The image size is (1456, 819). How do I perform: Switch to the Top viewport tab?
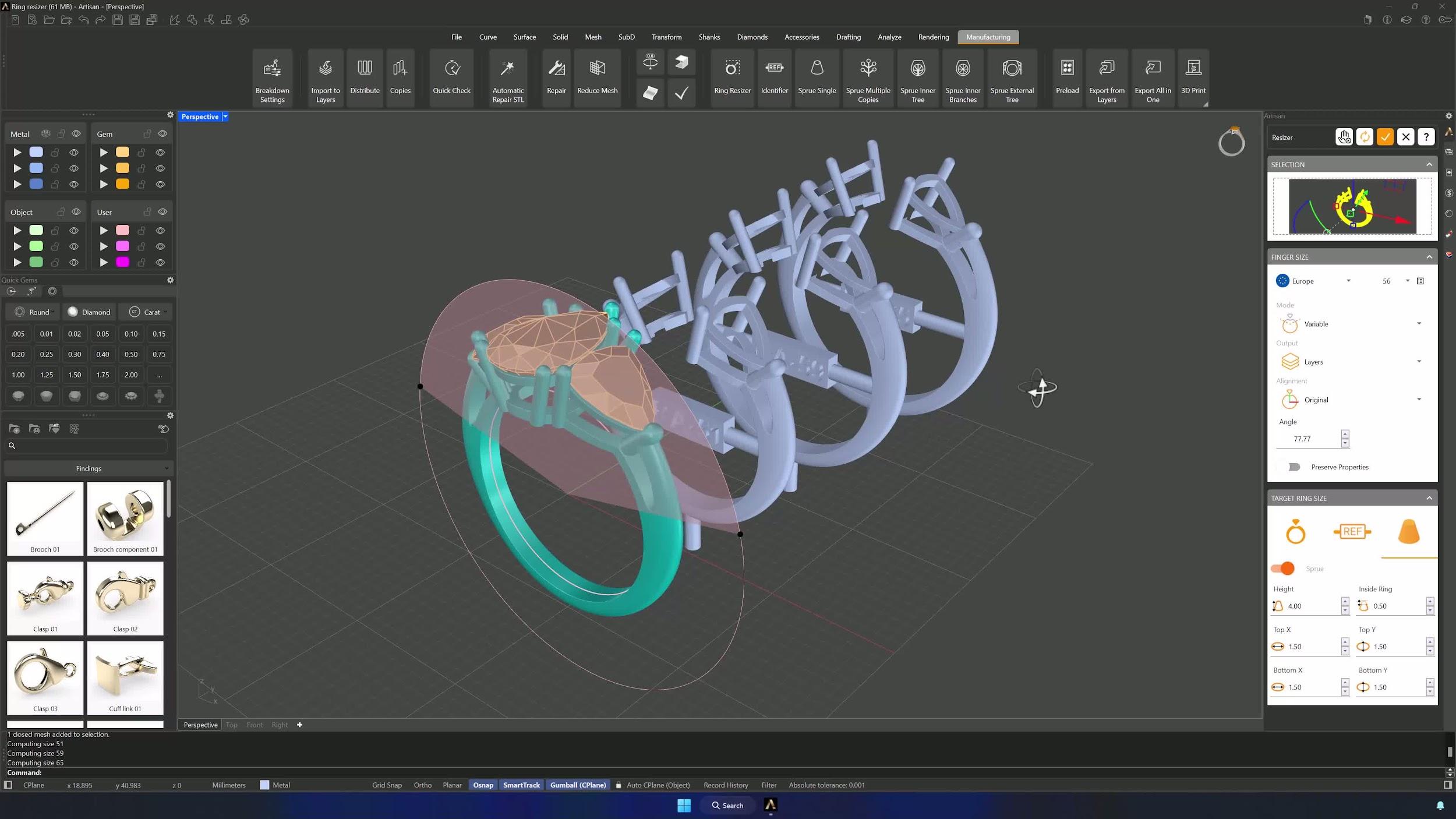[232, 725]
